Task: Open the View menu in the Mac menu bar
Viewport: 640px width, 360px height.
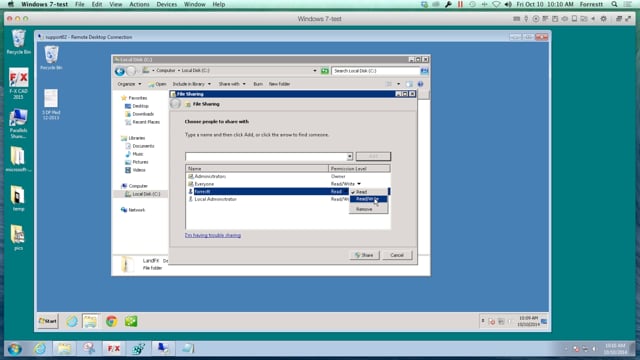Action: pyautogui.click(x=116, y=4)
